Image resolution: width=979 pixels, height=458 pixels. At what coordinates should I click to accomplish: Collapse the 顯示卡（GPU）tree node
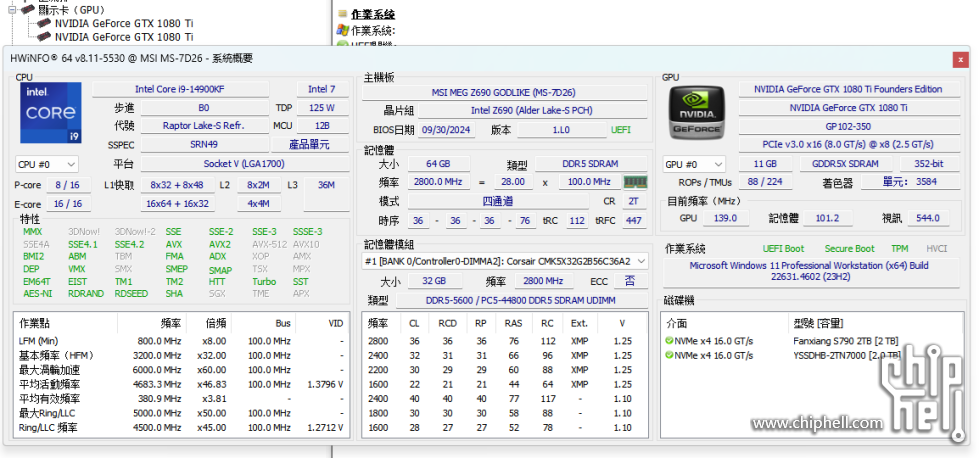coord(12,9)
